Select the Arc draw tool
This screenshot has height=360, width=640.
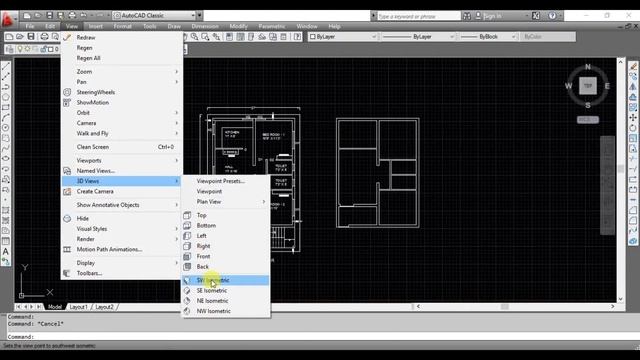[6, 118]
